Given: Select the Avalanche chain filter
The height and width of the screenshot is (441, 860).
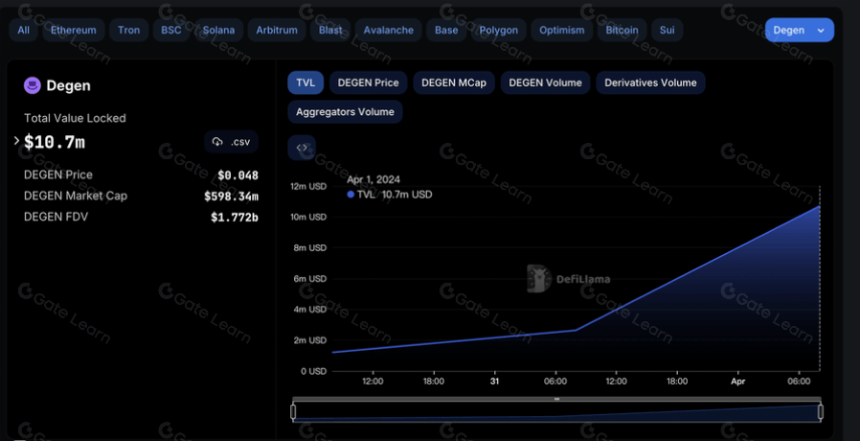Looking at the screenshot, I should (388, 30).
